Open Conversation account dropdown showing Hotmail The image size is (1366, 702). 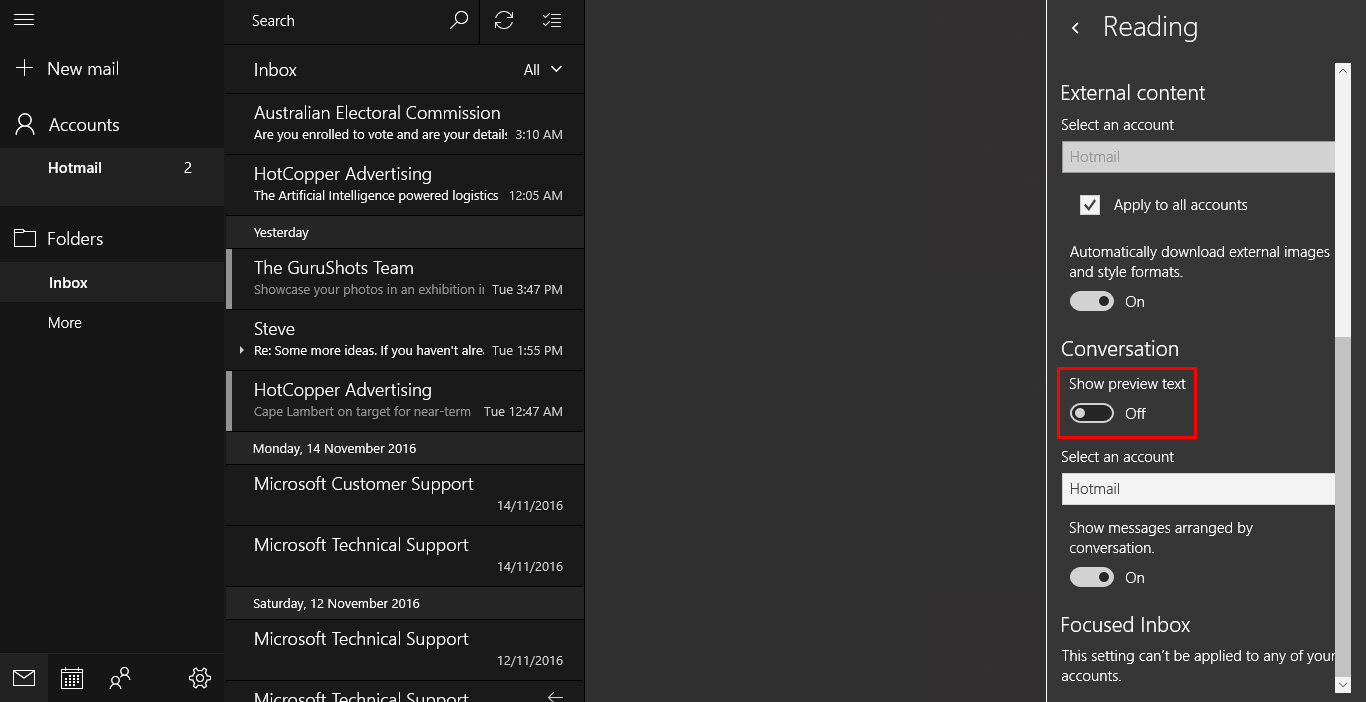[x=1198, y=488]
